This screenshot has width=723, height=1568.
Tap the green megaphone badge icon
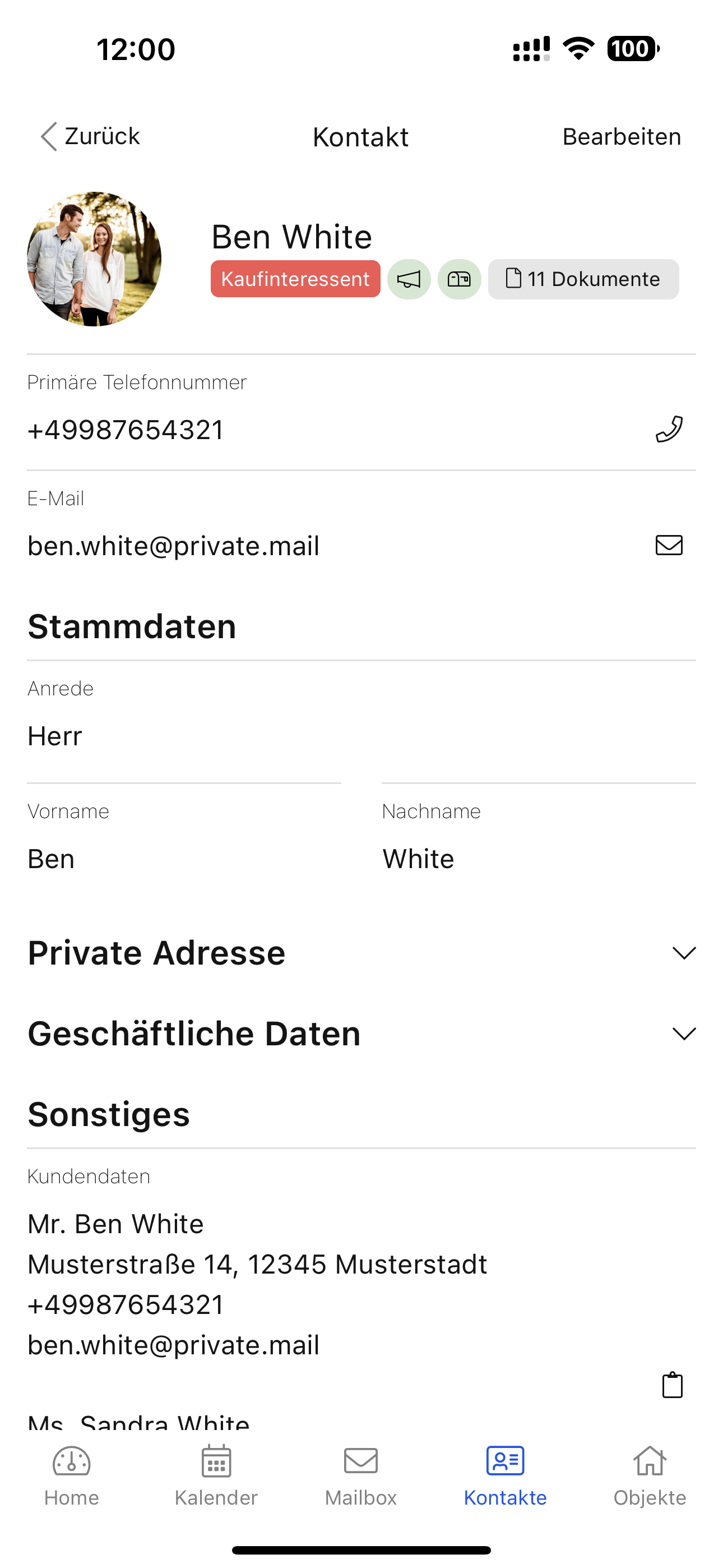[409, 279]
